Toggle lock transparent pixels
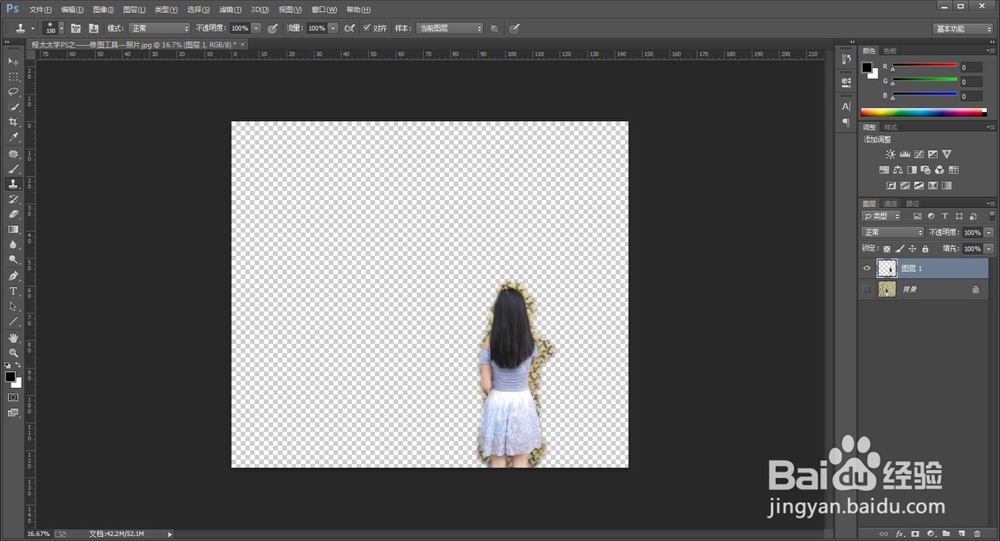1000x541 pixels. click(x=886, y=249)
